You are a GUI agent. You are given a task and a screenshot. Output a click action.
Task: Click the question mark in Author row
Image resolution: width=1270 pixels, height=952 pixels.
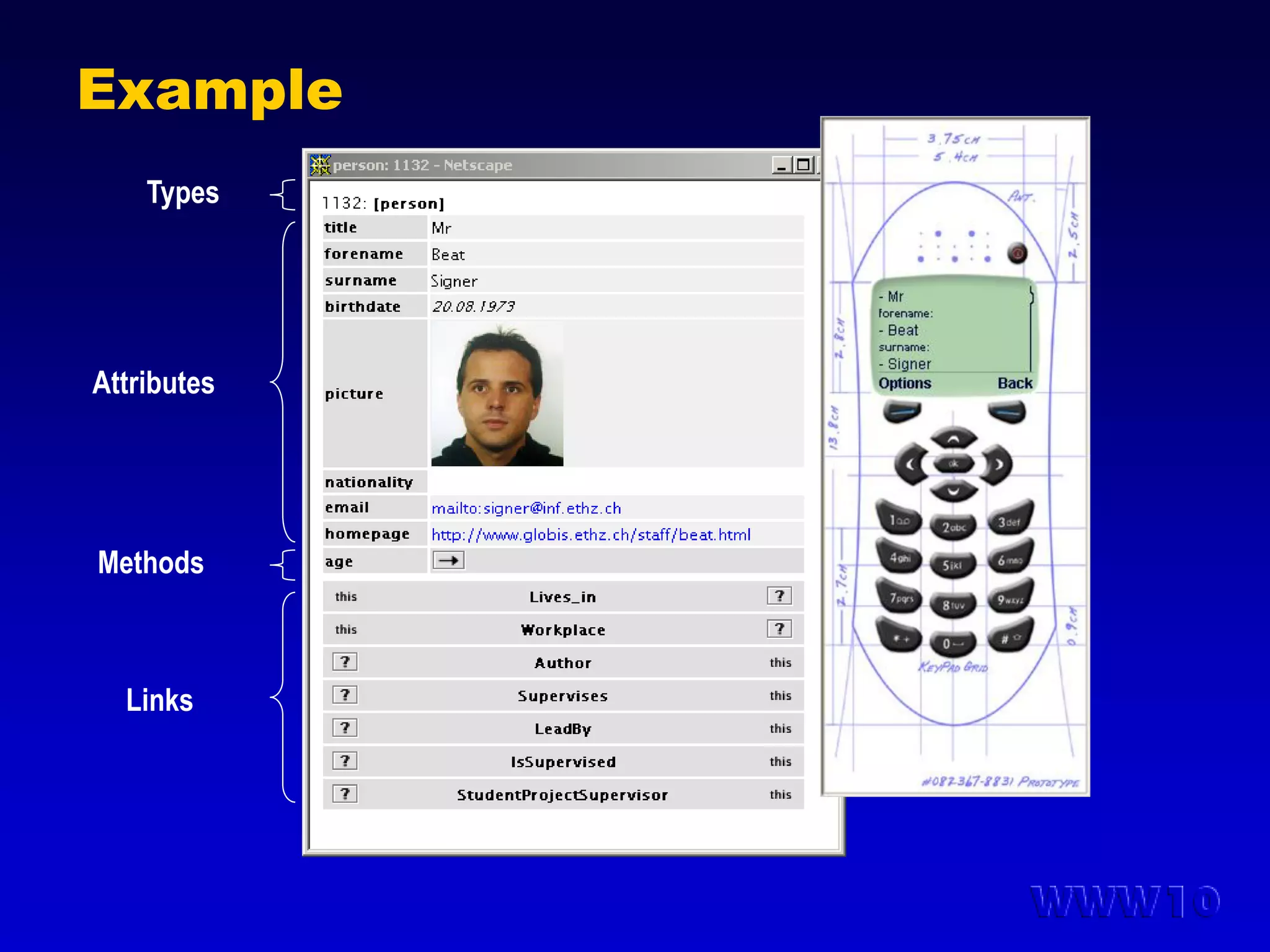pyautogui.click(x=345, y=662)
